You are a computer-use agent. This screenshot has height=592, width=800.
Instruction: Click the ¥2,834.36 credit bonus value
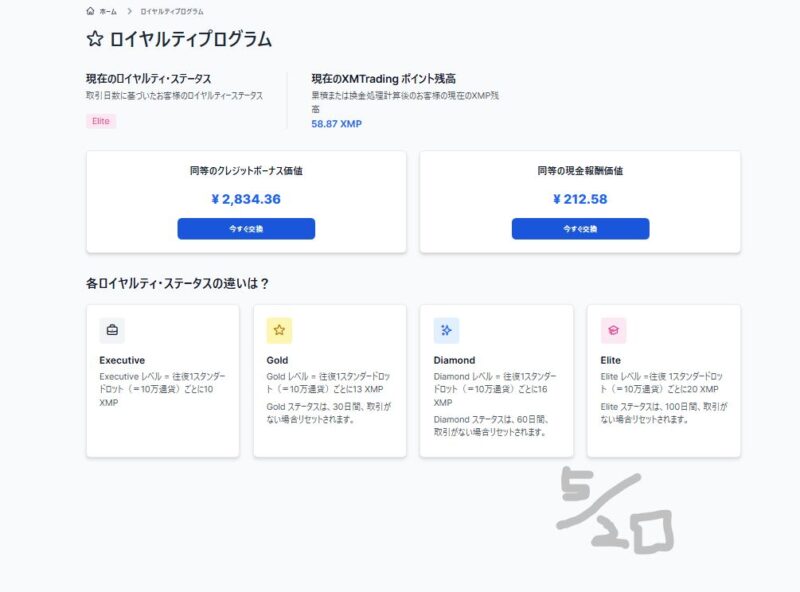coord(246,199)
